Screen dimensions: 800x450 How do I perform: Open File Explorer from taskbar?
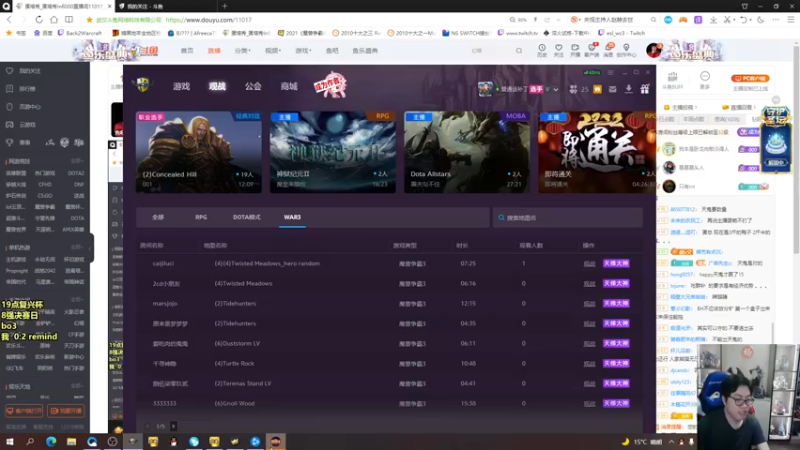(x=71, y=442)
